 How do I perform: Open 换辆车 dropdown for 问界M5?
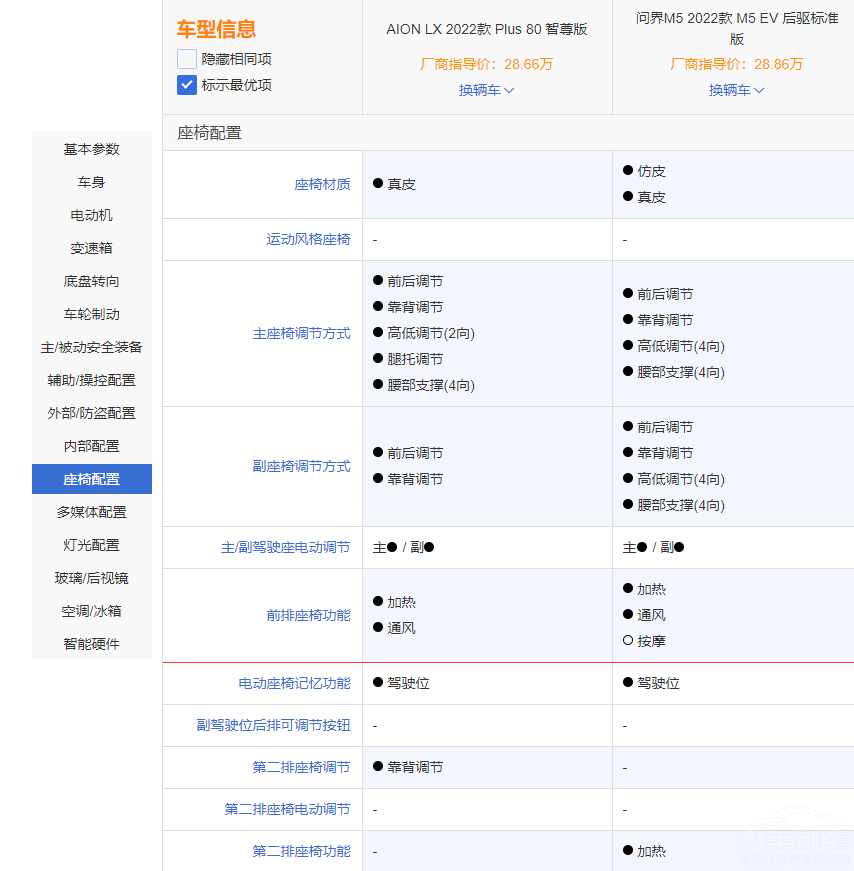736,90
